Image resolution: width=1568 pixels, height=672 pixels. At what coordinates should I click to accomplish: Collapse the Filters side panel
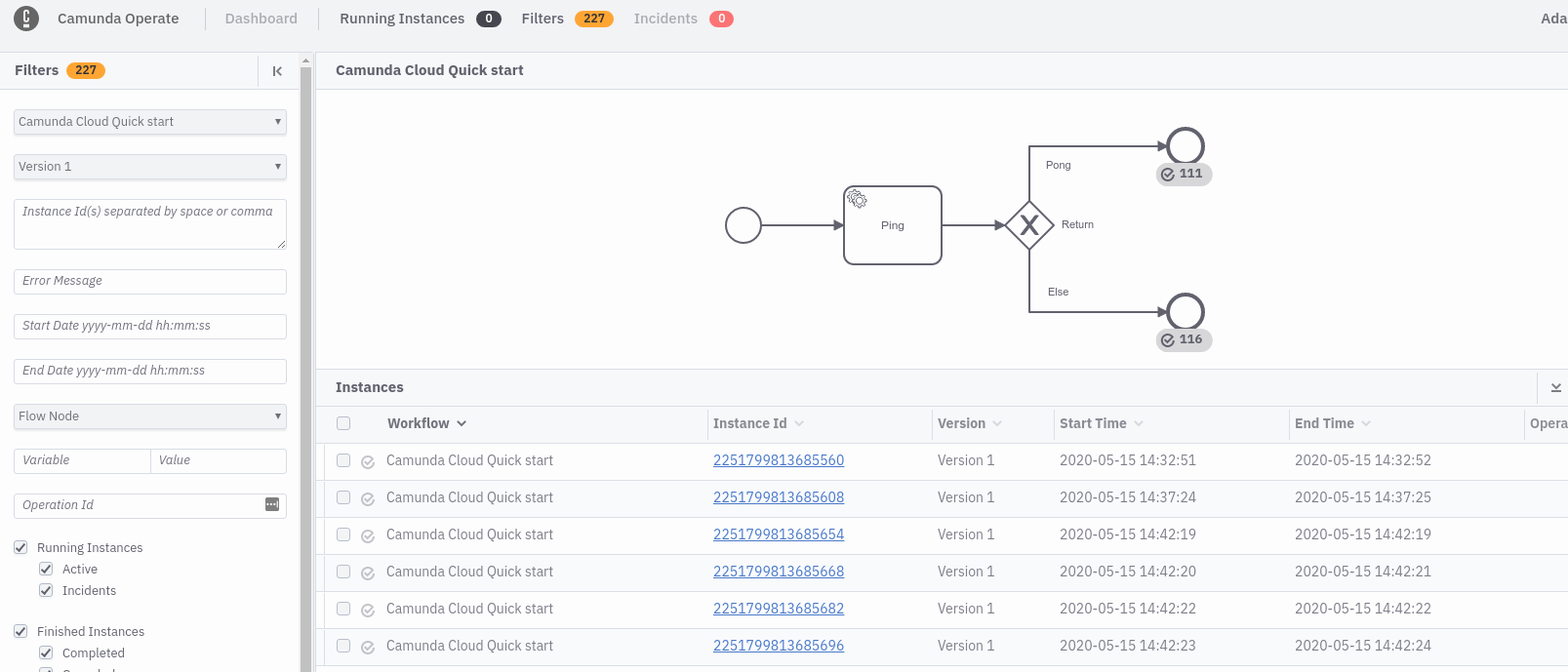(277, 71)
